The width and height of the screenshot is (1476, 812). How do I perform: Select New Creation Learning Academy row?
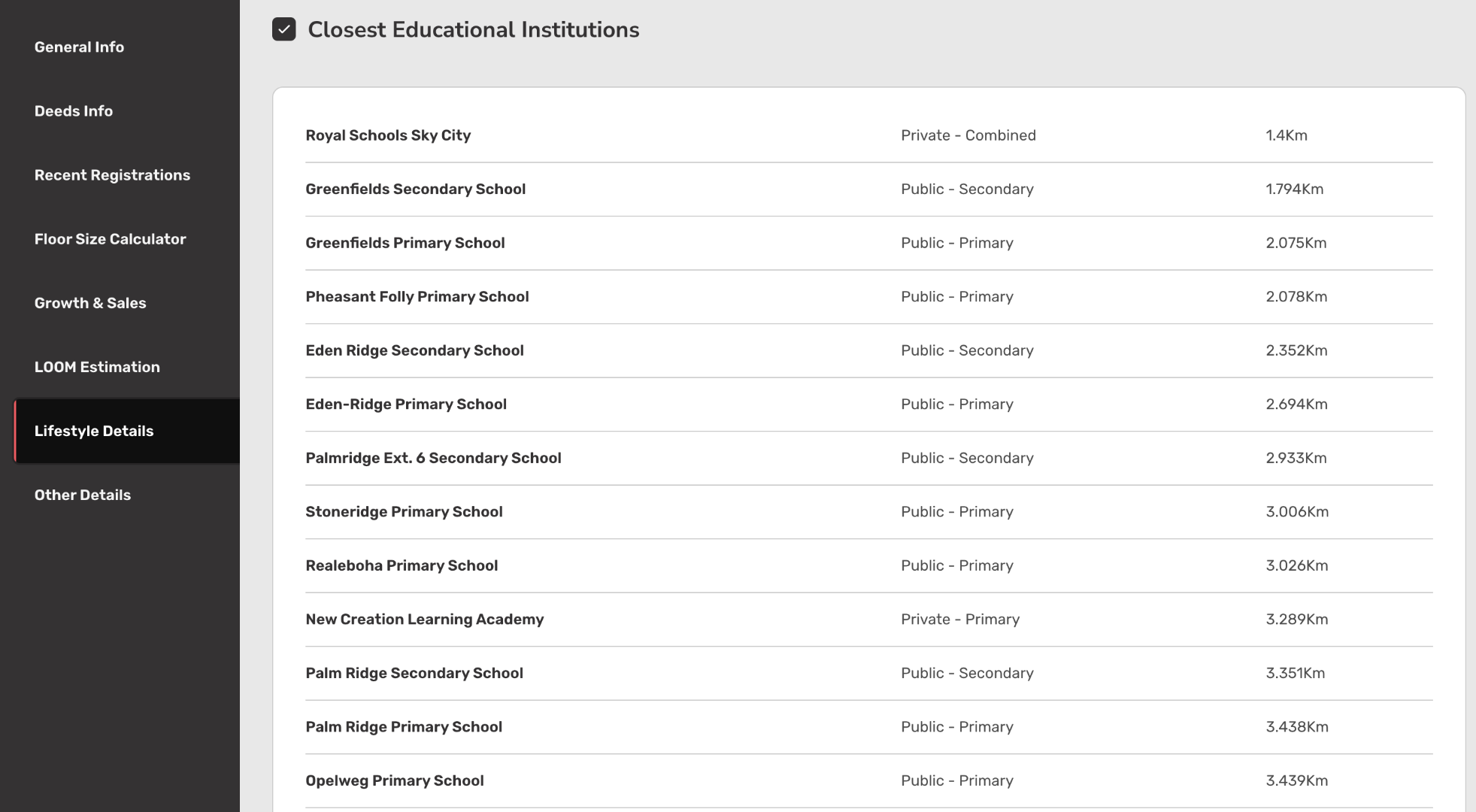click(x=424, y=619)
